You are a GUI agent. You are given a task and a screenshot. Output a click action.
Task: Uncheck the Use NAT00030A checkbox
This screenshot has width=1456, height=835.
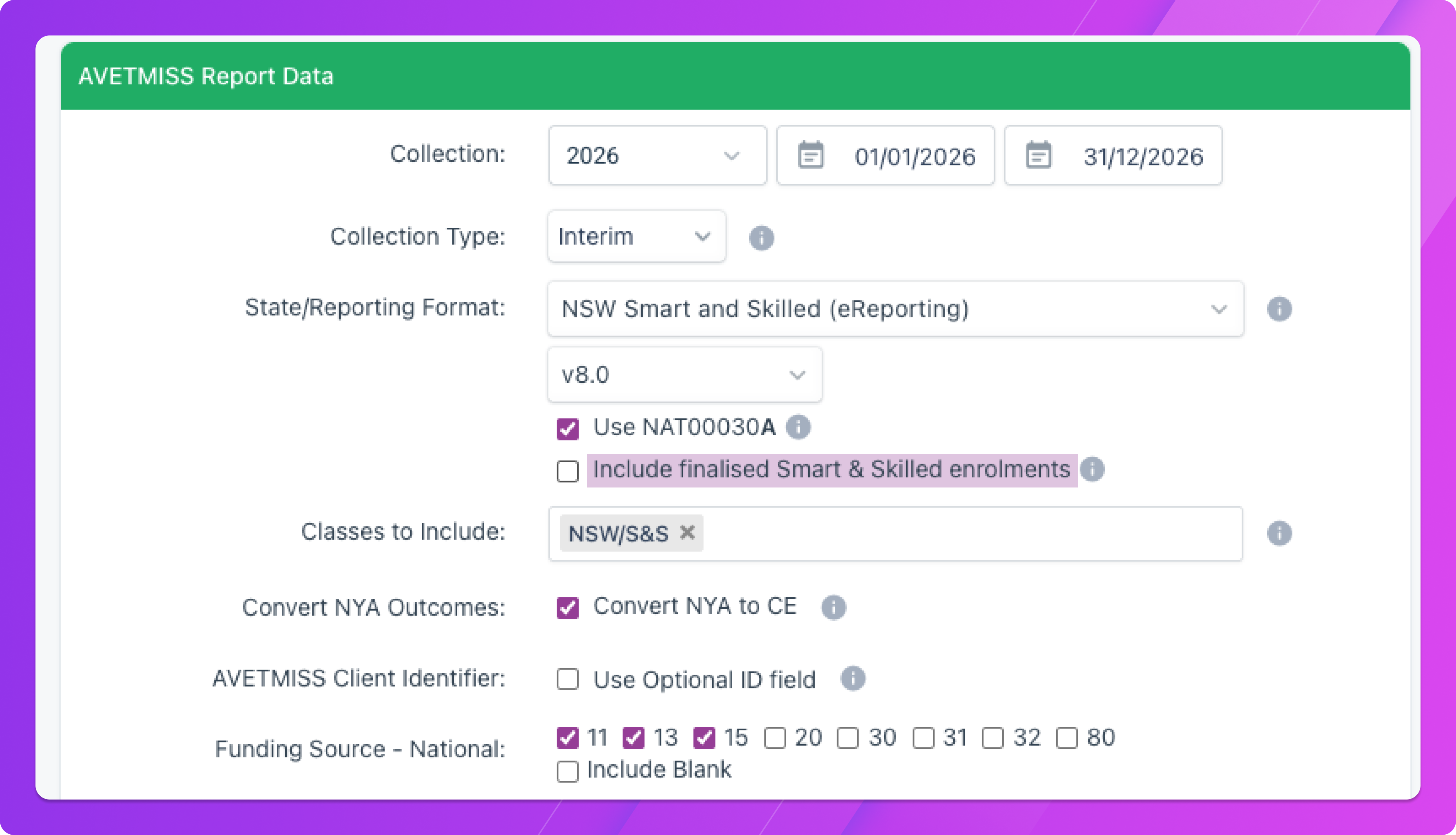coord(567,428)
